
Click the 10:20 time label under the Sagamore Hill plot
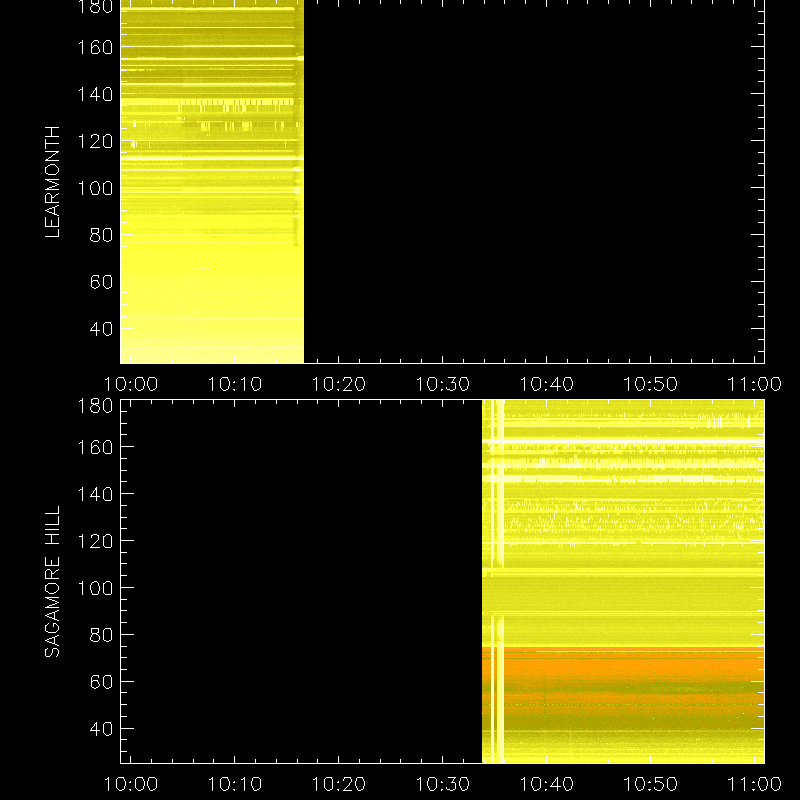(339, 784)
